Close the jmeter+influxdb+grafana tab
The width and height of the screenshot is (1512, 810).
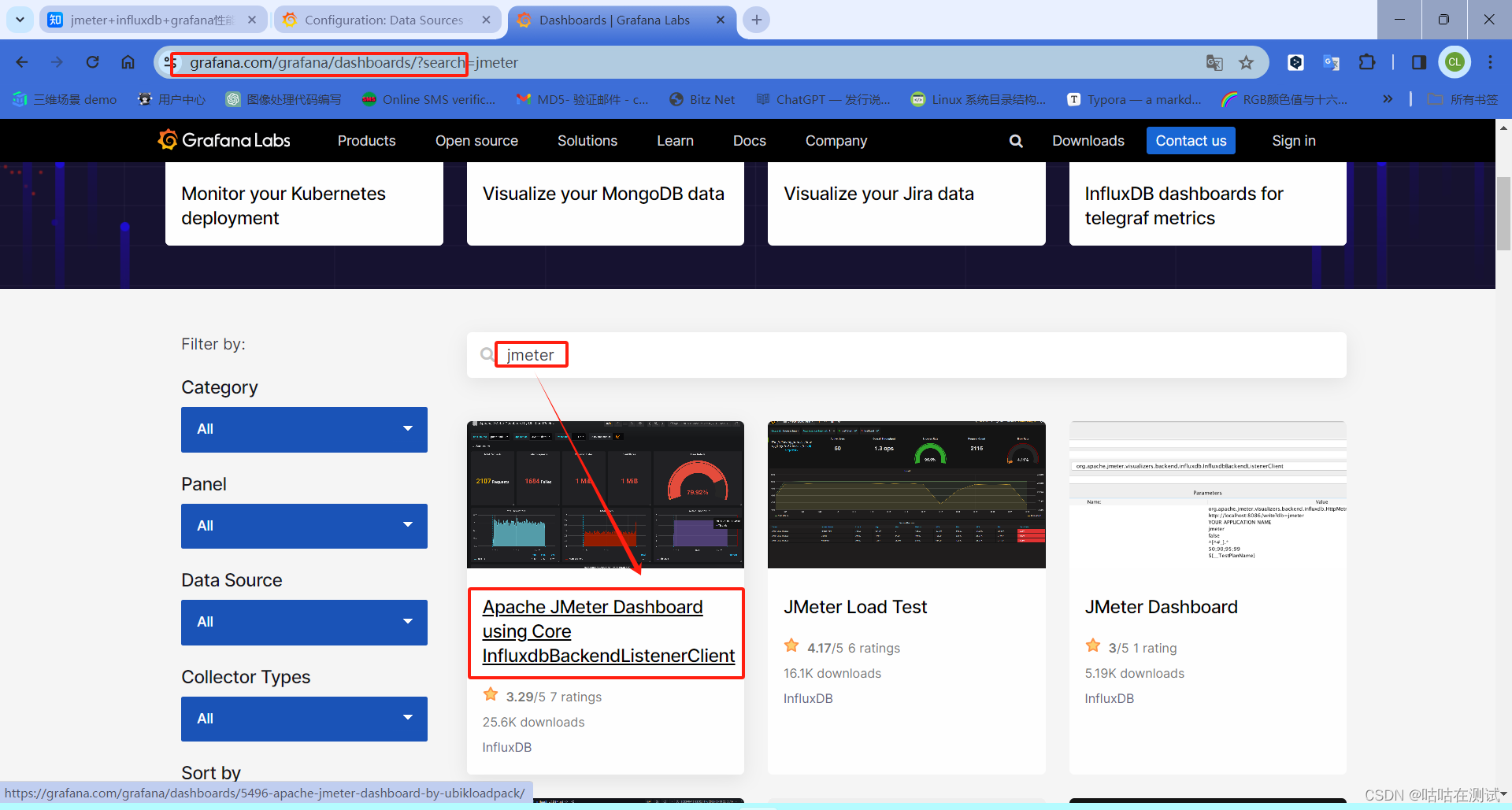pos(252,20)
